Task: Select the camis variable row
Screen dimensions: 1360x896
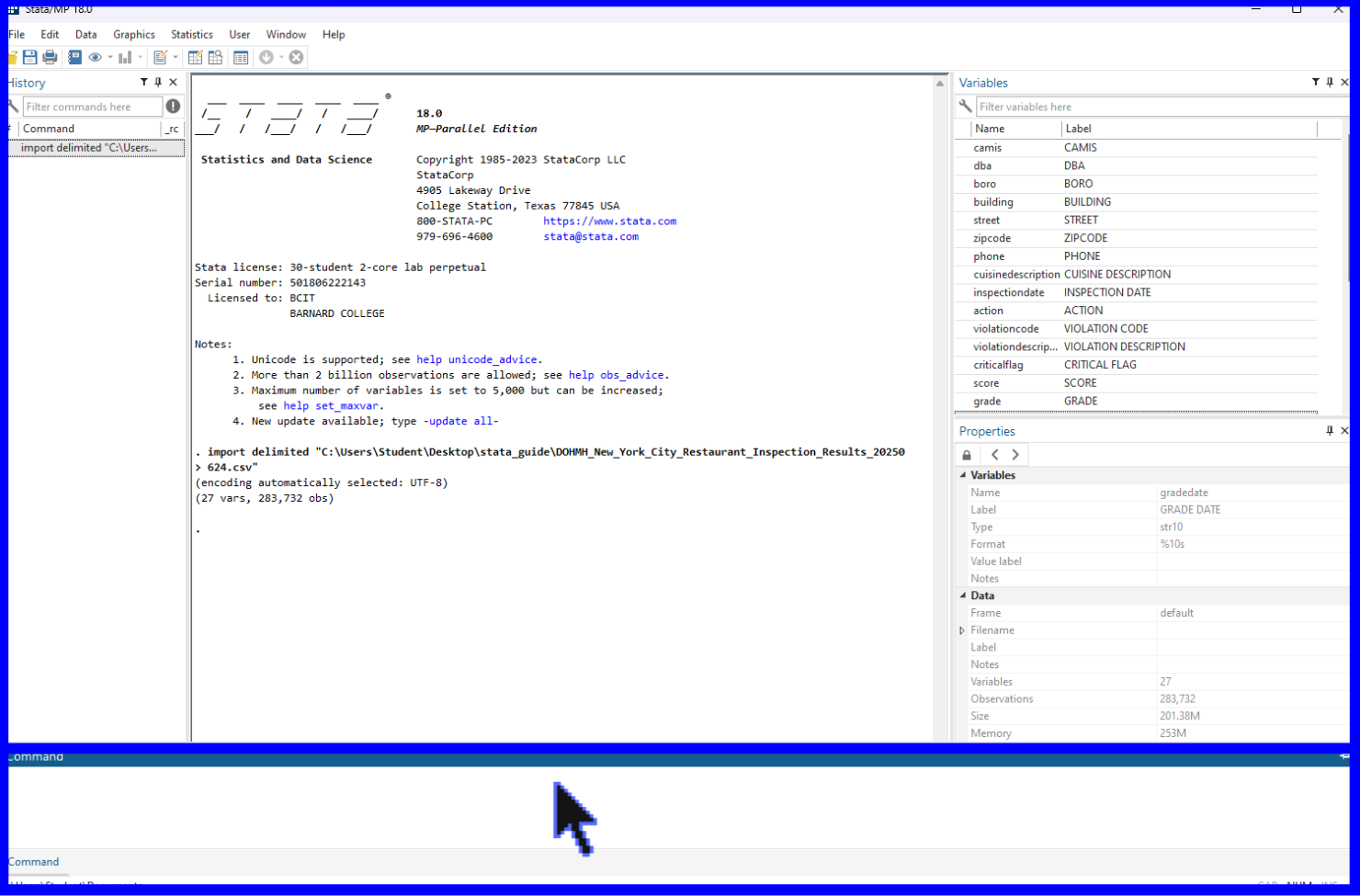Action: [1136, 148]
